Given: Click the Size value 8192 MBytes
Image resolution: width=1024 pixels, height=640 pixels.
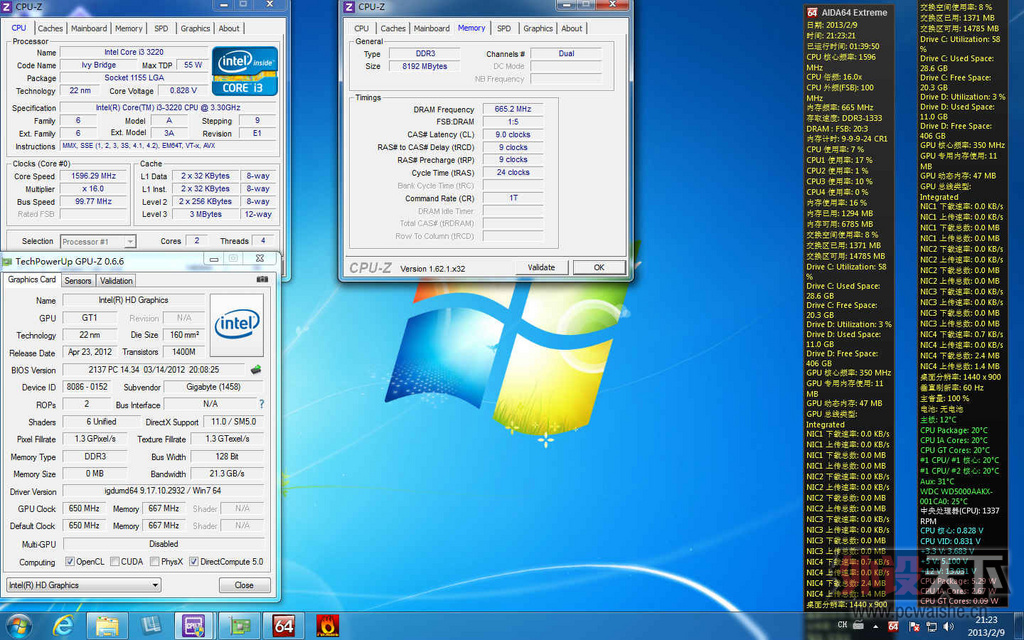Looking at the screenshot, I should (424, 67).
